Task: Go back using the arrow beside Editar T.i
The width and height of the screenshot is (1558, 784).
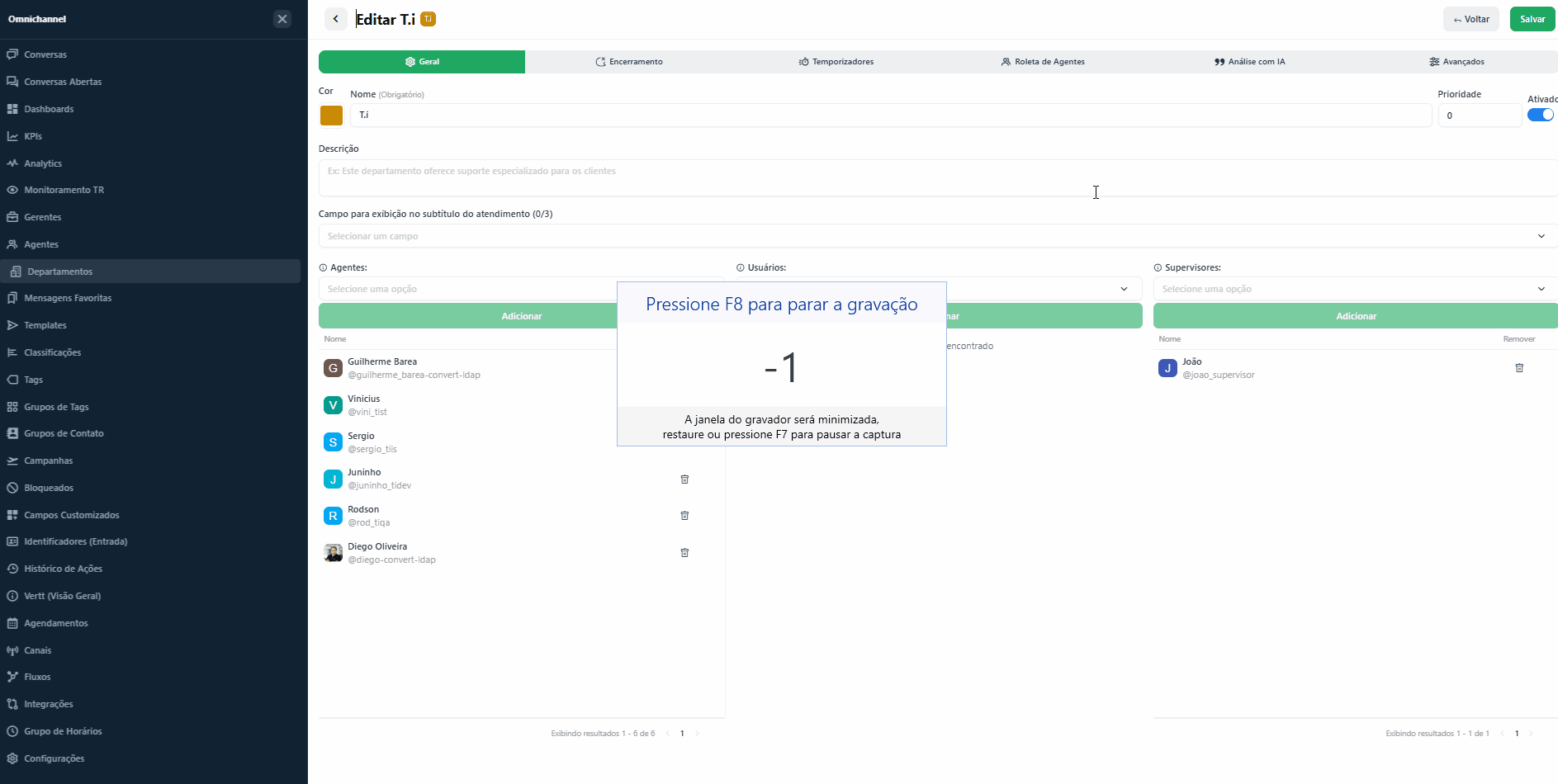Action: [336, 19]
